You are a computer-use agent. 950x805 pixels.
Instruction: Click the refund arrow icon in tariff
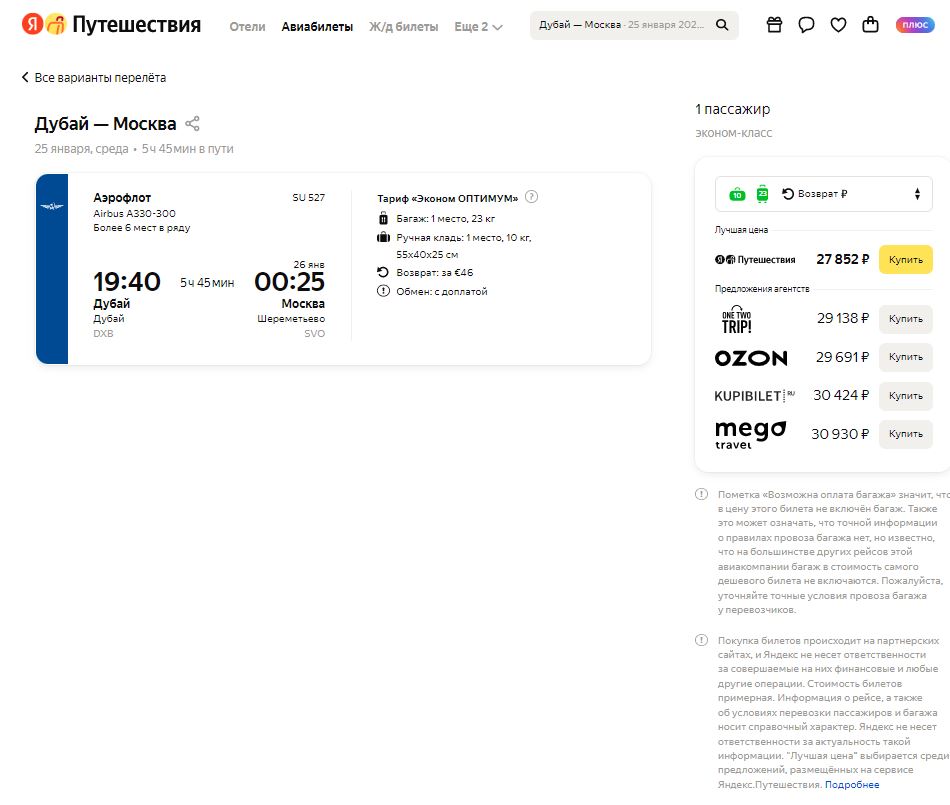[383, 272]
